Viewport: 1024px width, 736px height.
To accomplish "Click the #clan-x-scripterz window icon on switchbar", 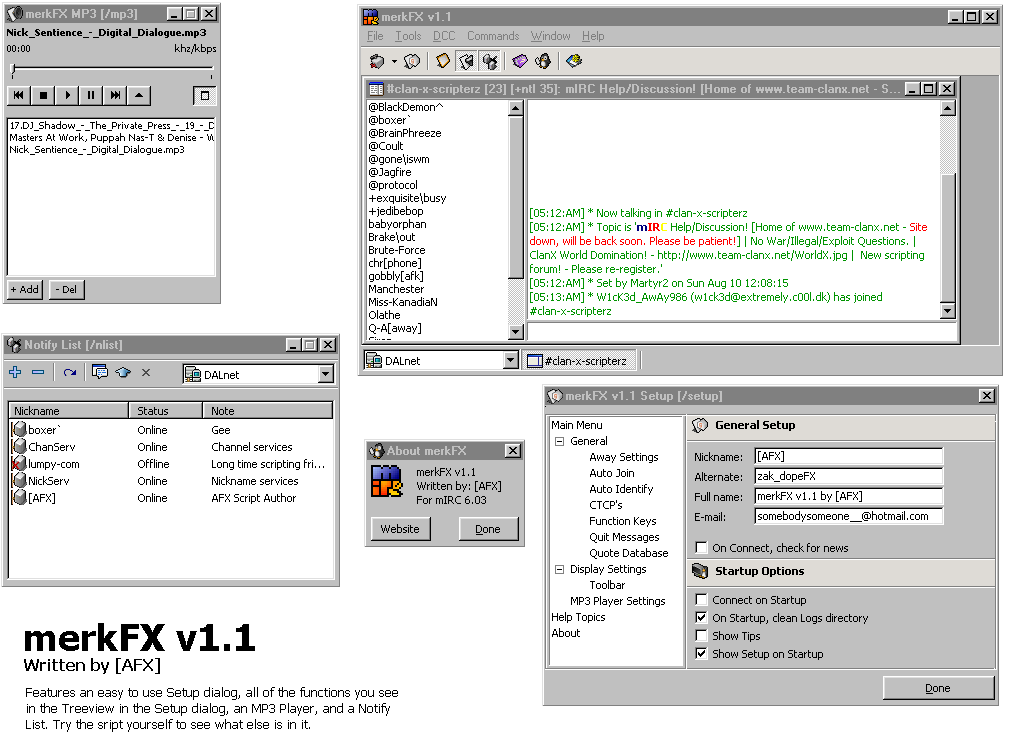I will tap(535, 360).
